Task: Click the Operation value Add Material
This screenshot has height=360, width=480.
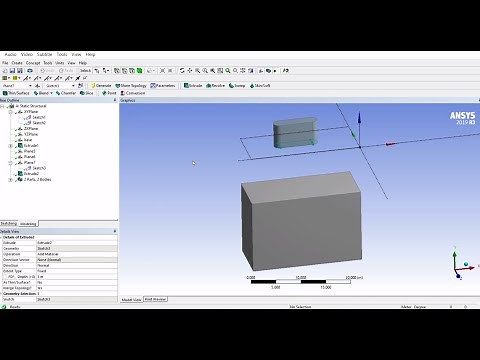Action: click(x=77, y=254)
